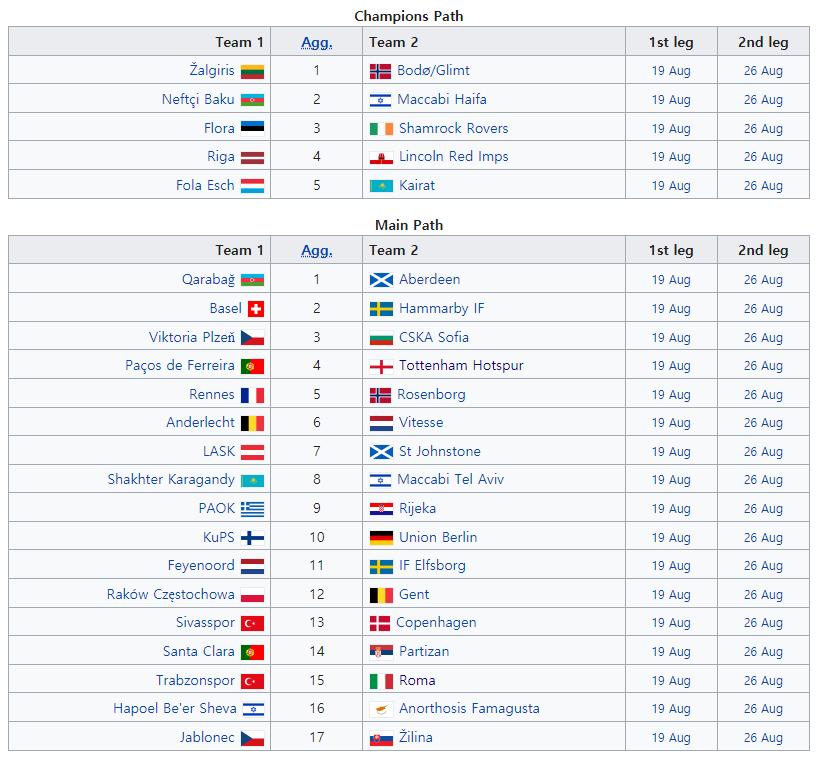This screenshot has height=760, width=822.
Task: Open the Agg. link in Main Path table
Action: click(317, 251)
